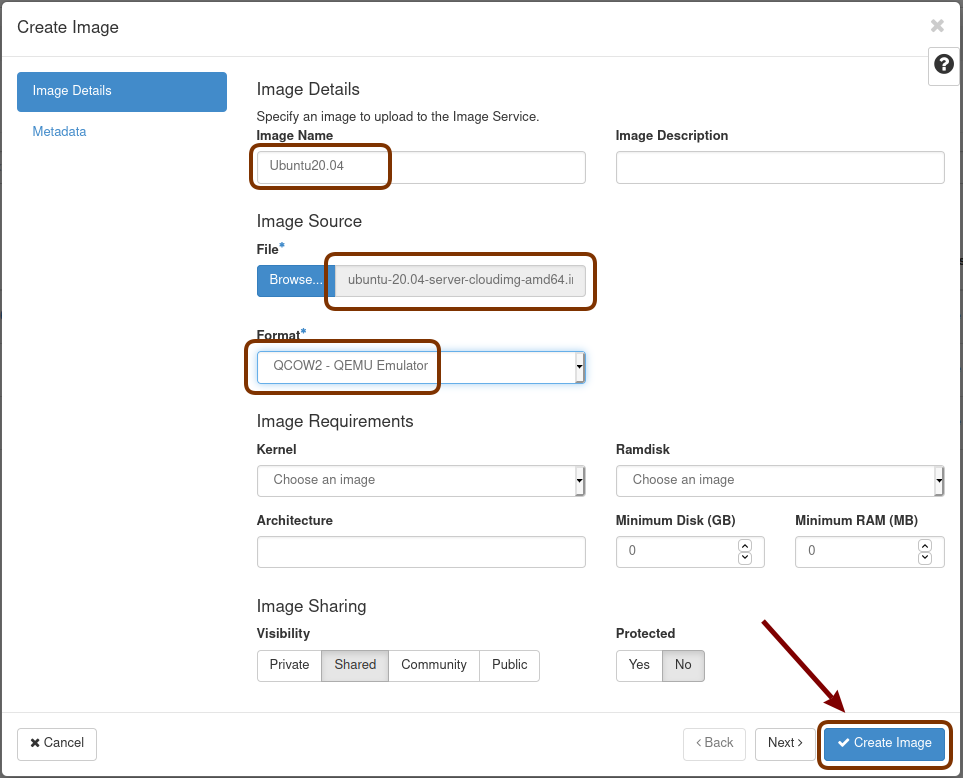Increase the Minimum Disk value with up arrow
The image size is (963, 778).
744,545
